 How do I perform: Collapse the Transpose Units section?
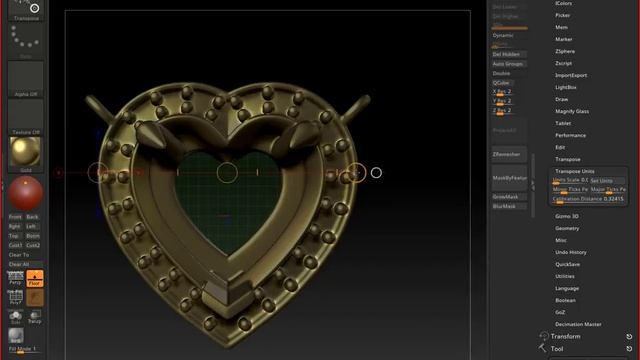[575, 171]
